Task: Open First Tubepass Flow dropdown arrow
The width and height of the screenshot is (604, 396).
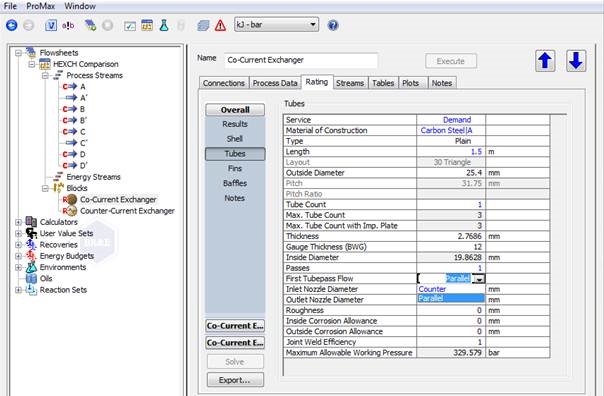Action: pyautogui.click(x=479, y=279)
